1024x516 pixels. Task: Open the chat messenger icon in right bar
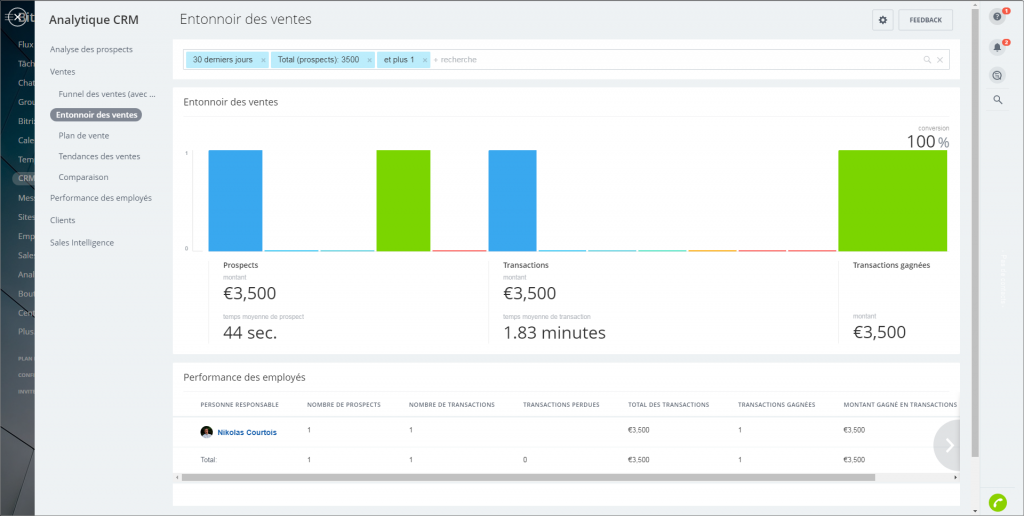997,75
